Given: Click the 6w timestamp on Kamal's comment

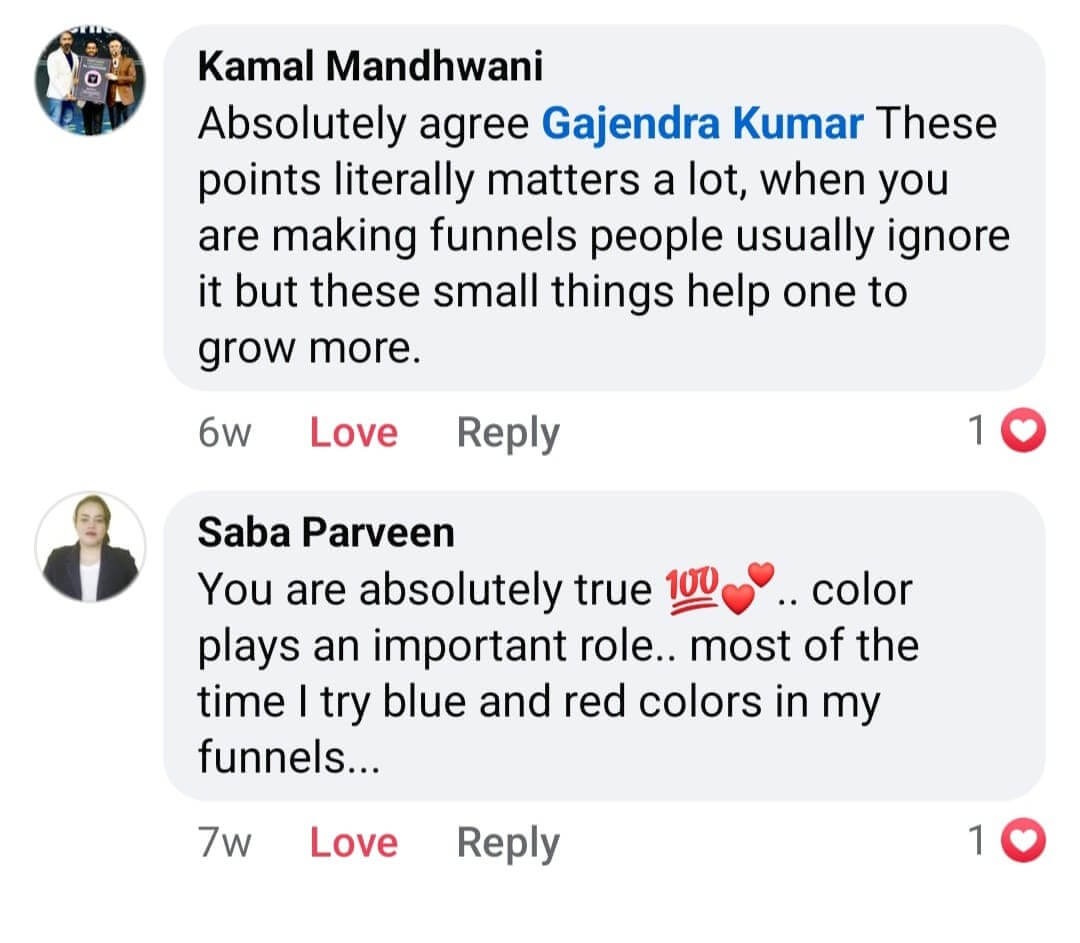Looking at the screenshot, I should (x=224, y=431).
